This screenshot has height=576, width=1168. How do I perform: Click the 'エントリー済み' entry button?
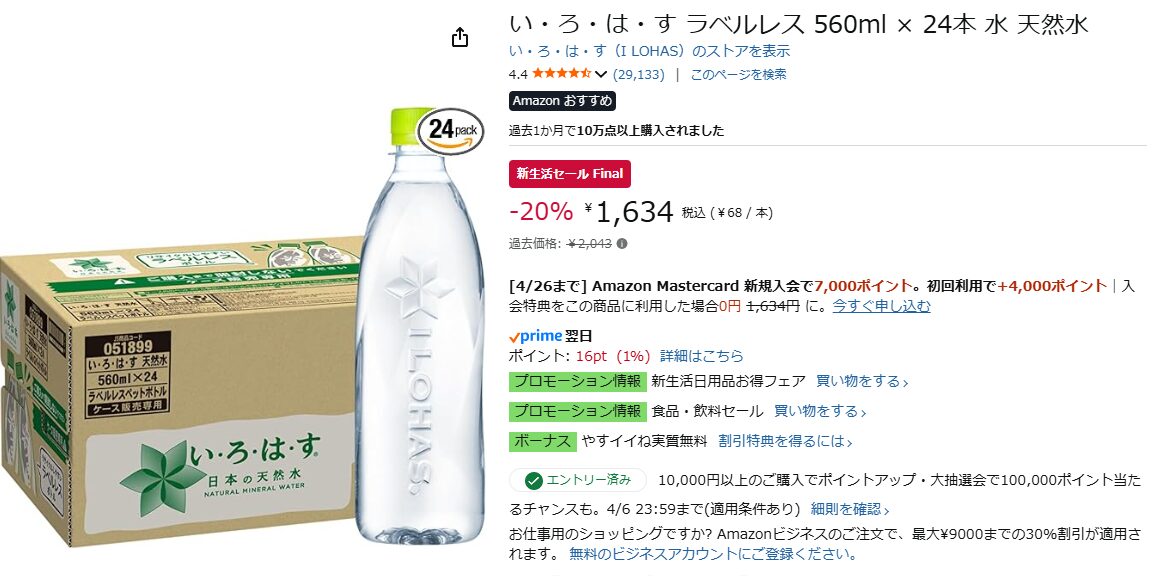578,481
